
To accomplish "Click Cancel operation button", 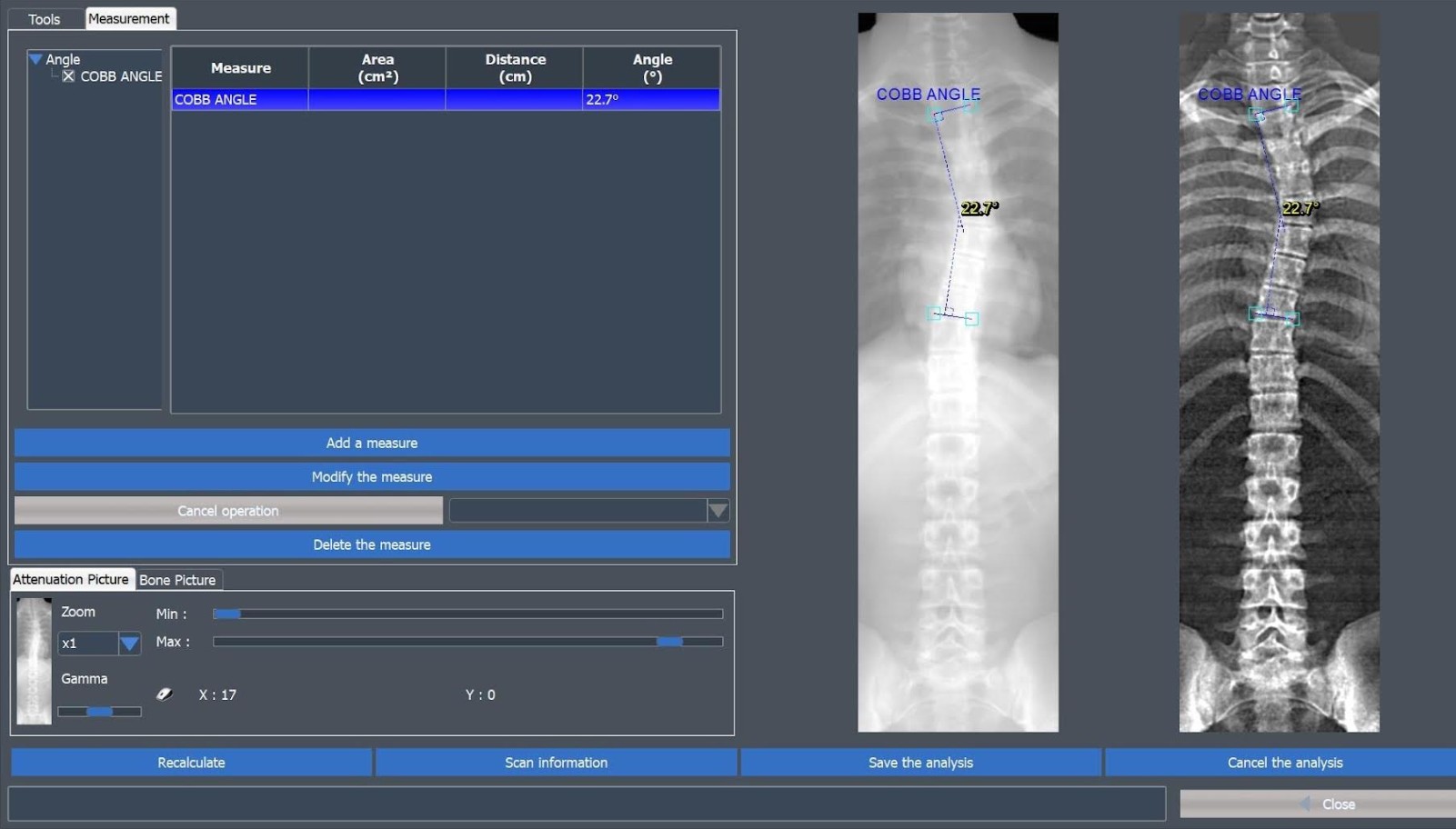I will pyautogui.click(x=228, y=511).
